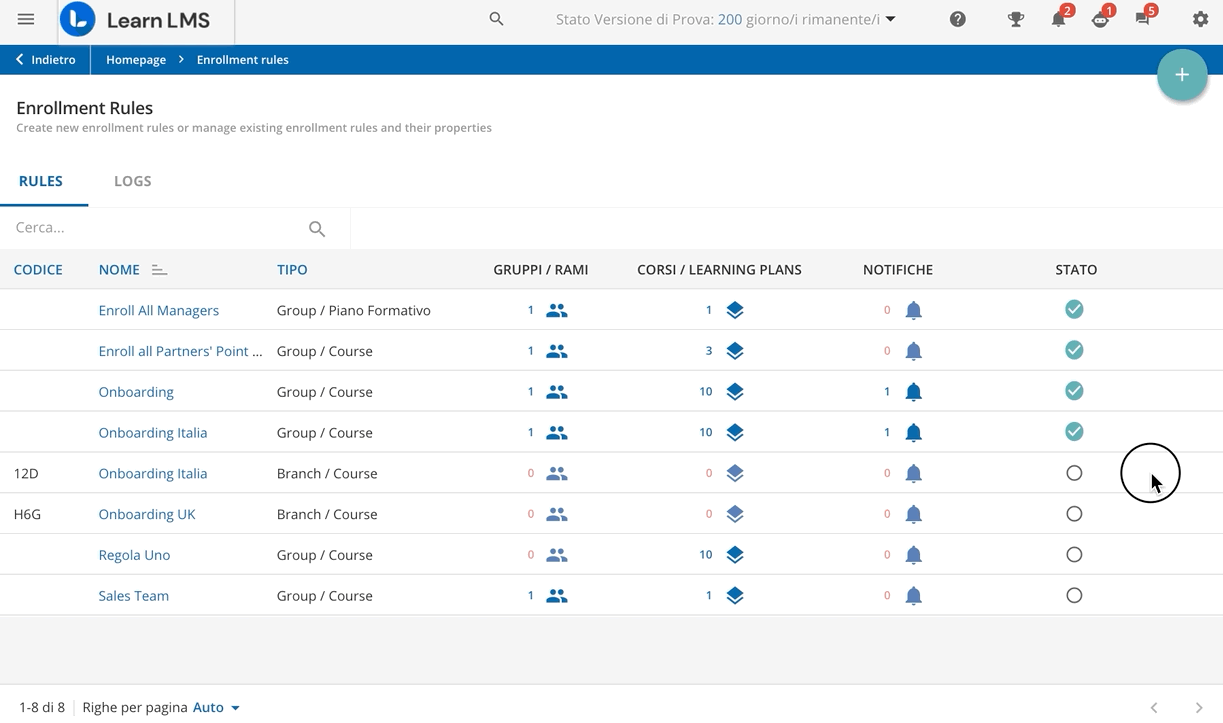Activate the Sales Team rule status
1223x723 pixels.
point(1074,596)
